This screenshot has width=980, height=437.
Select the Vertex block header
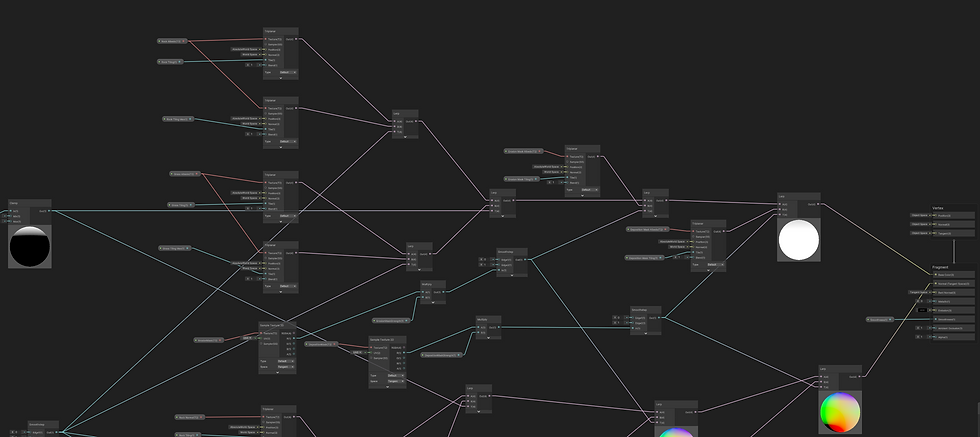[938, 208]
